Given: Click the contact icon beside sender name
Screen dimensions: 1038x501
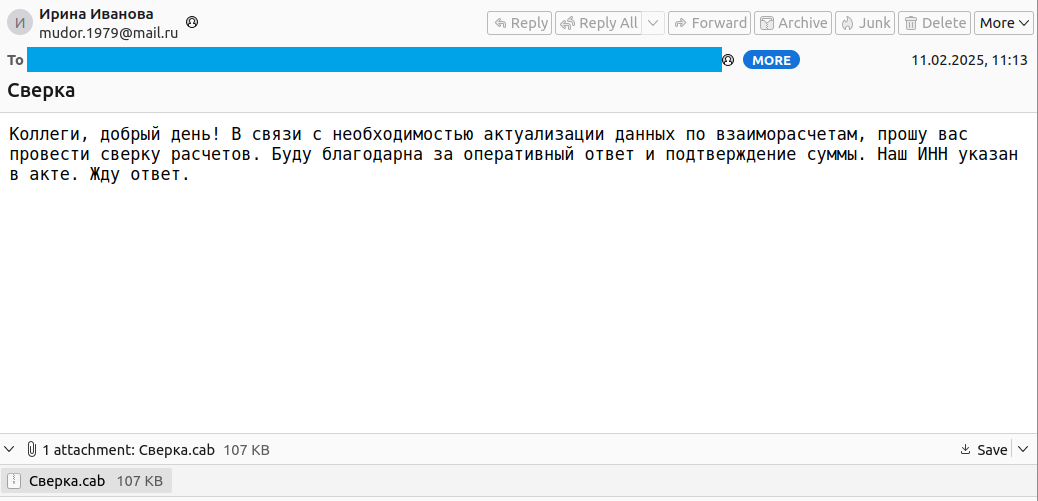Looking at the screenshot, I should coord(192,22).
